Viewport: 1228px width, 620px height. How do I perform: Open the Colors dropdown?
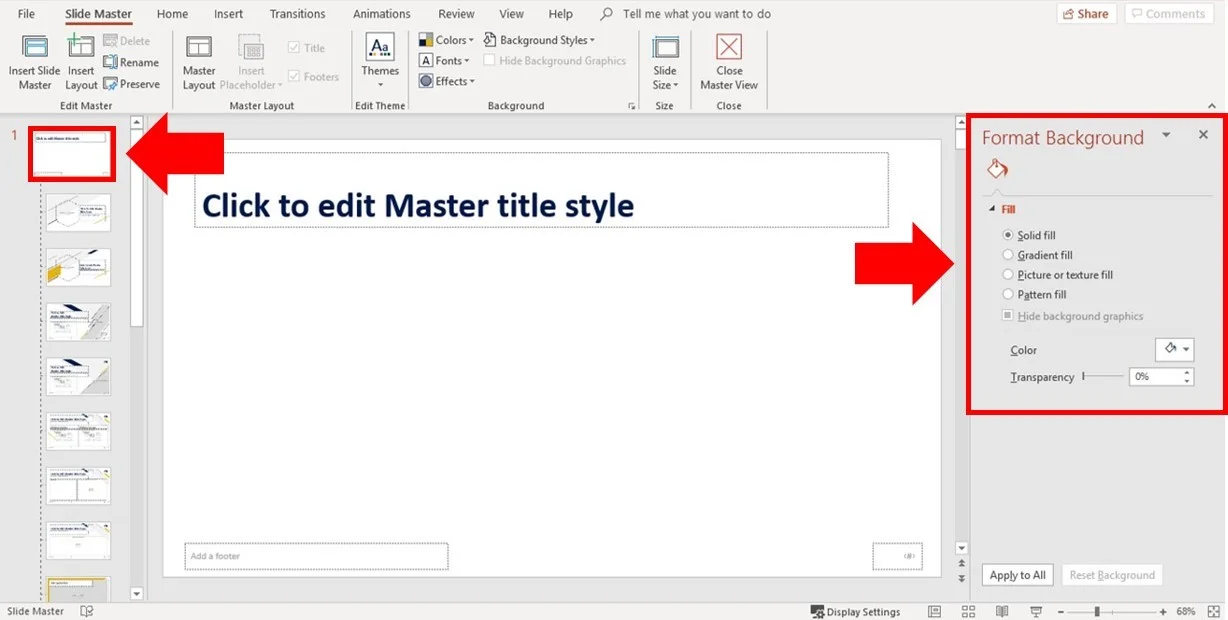click(x=446, y=40)
